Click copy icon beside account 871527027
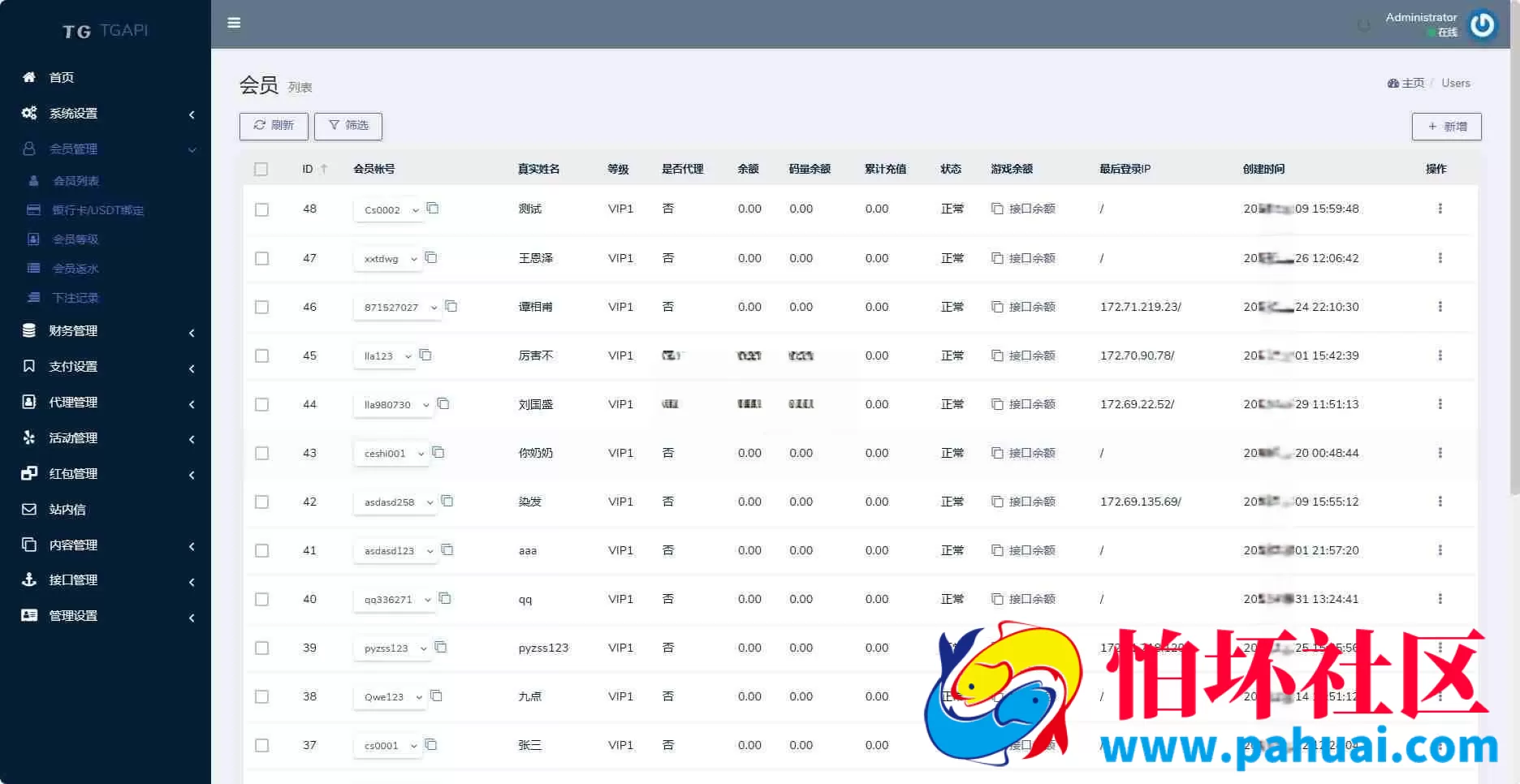The width and height of the screenshot is (1520, 784). point(451,306)
